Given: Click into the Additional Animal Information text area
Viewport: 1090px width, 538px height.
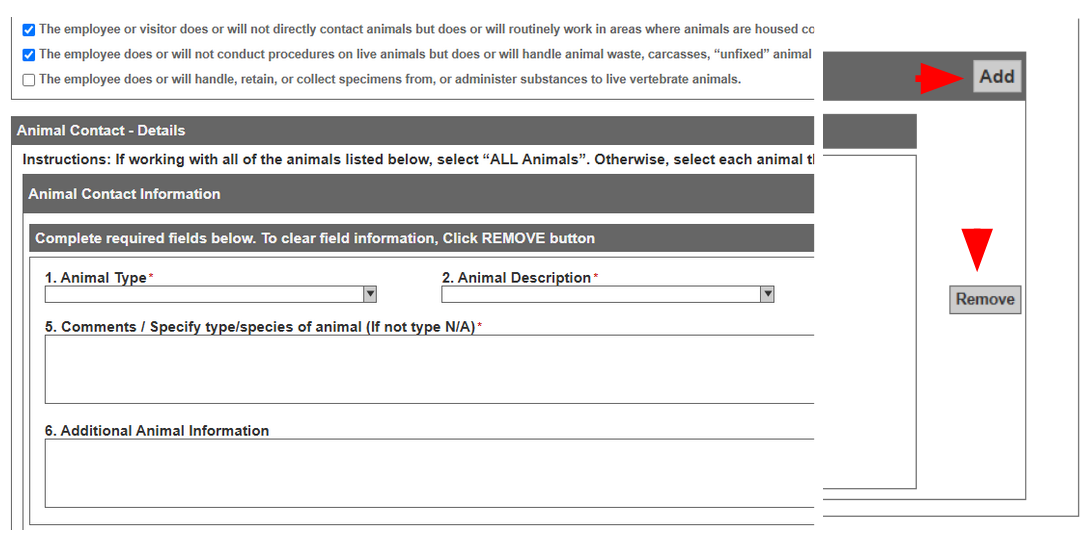Looking at the screenshot, I should (x=430, y=473).
